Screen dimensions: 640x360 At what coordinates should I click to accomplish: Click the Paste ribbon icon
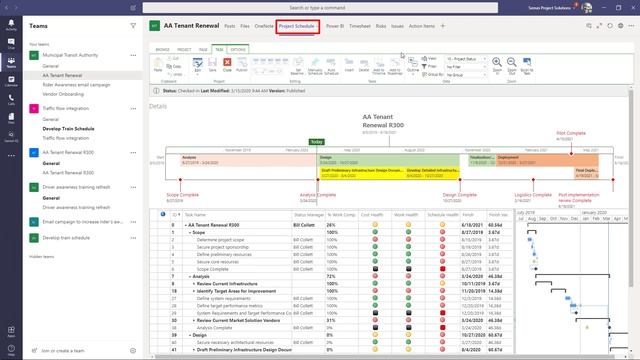point(158,65)
